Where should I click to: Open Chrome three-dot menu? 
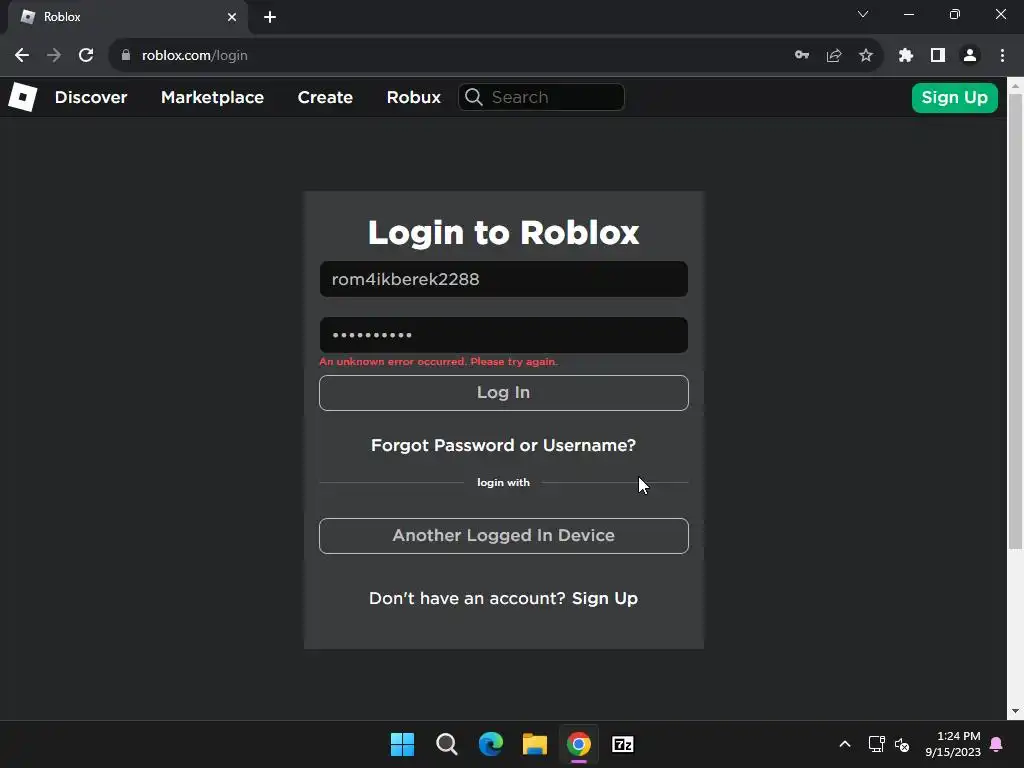point(1002,56)
